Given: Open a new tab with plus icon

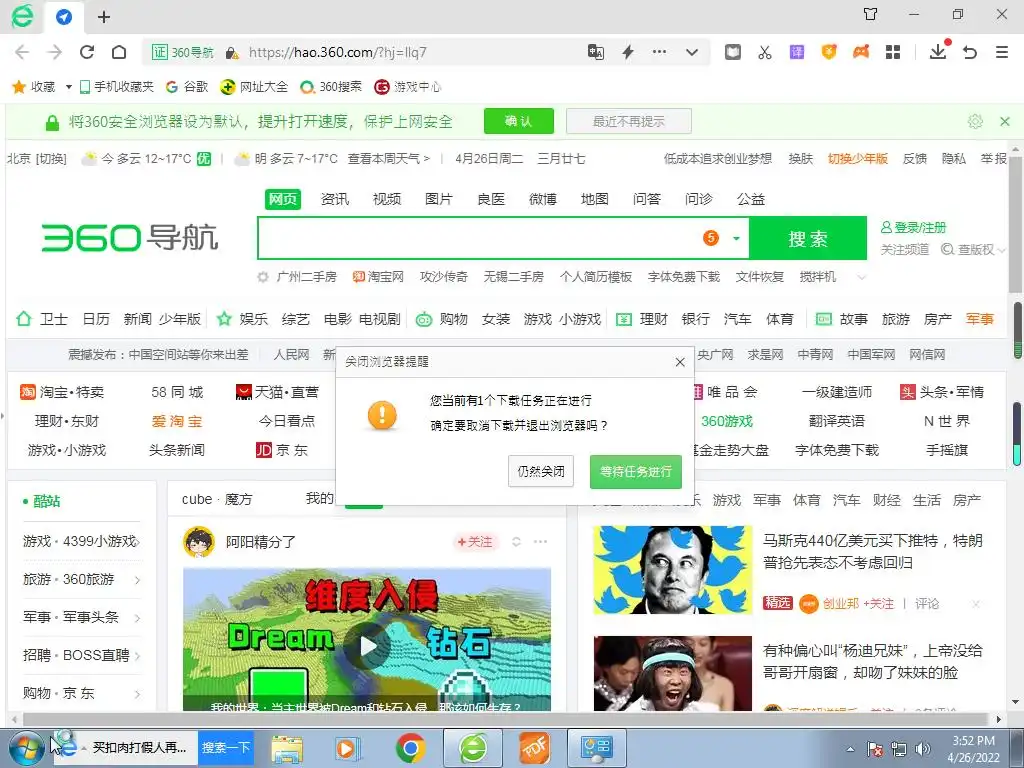Looking at the screenshot, I should pyautogui.click(x=104, y=17).
